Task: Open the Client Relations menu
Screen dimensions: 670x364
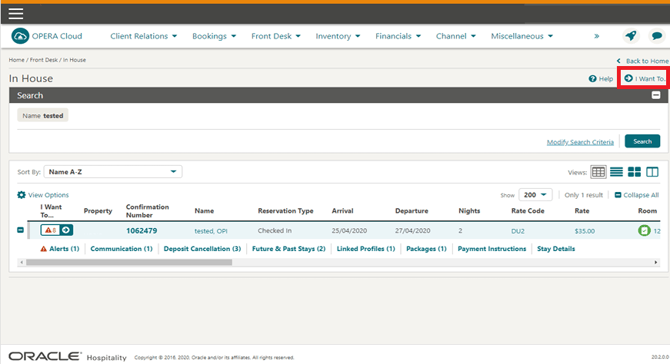Action: [x=144, y=36]
